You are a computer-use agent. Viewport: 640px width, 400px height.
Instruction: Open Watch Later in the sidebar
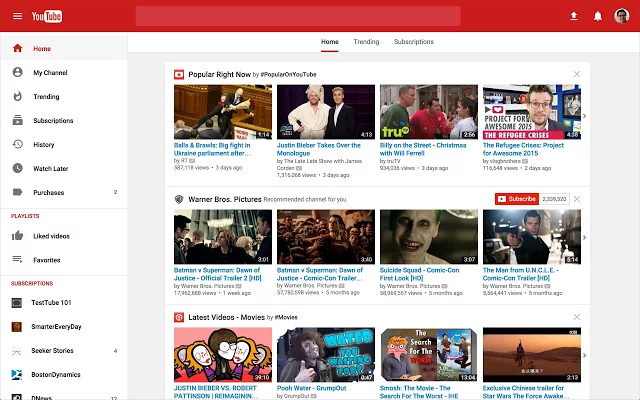pyautogui.click(x=64, y=168)
